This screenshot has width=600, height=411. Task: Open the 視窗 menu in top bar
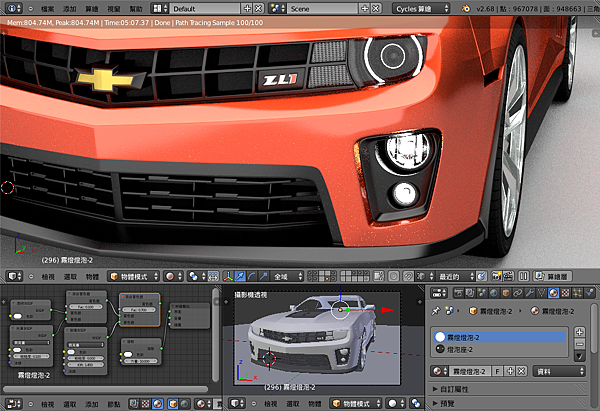[114, 8]
